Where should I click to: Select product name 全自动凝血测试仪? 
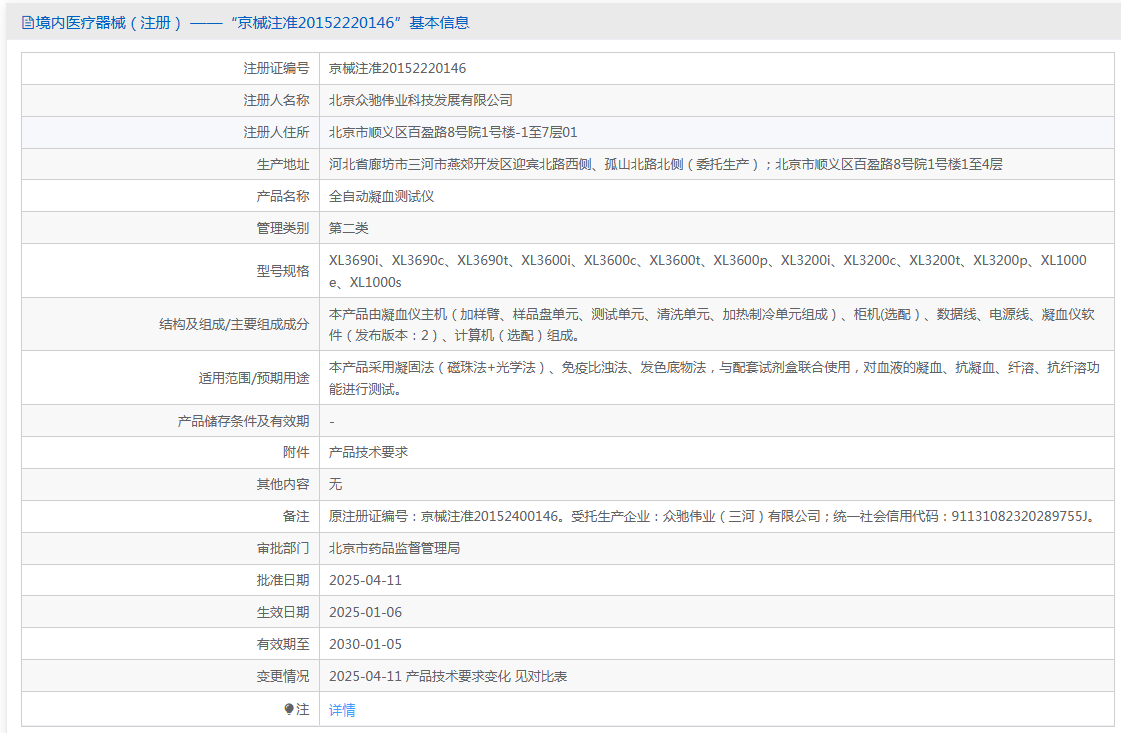tap(381, 197)
